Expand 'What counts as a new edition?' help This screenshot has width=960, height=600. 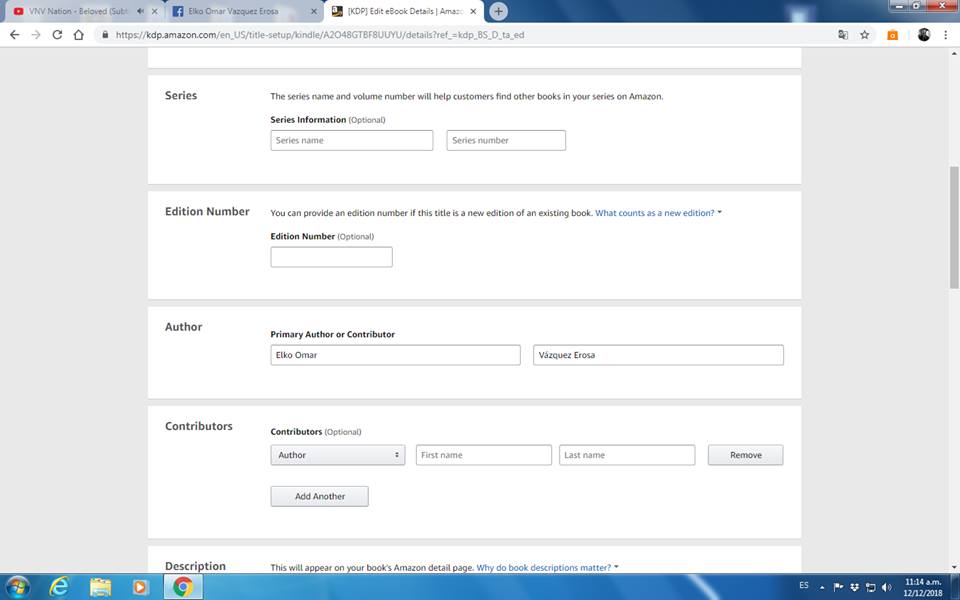tap(658, 213)
